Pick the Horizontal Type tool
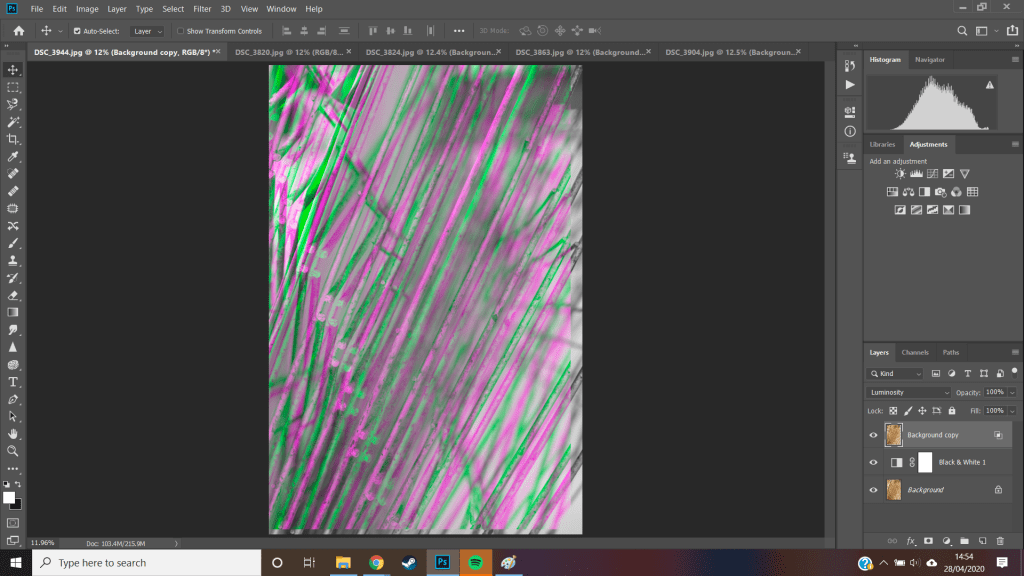 (x=13, y=382)
